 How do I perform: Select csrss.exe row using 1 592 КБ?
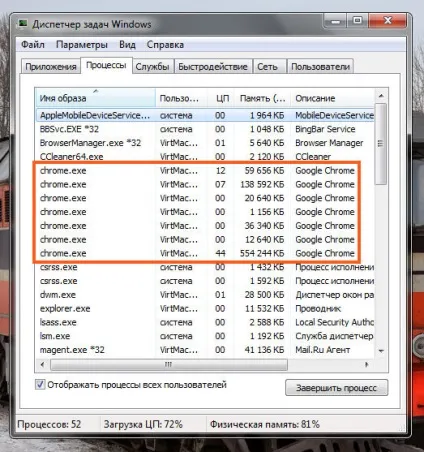(x=205, y=281)
